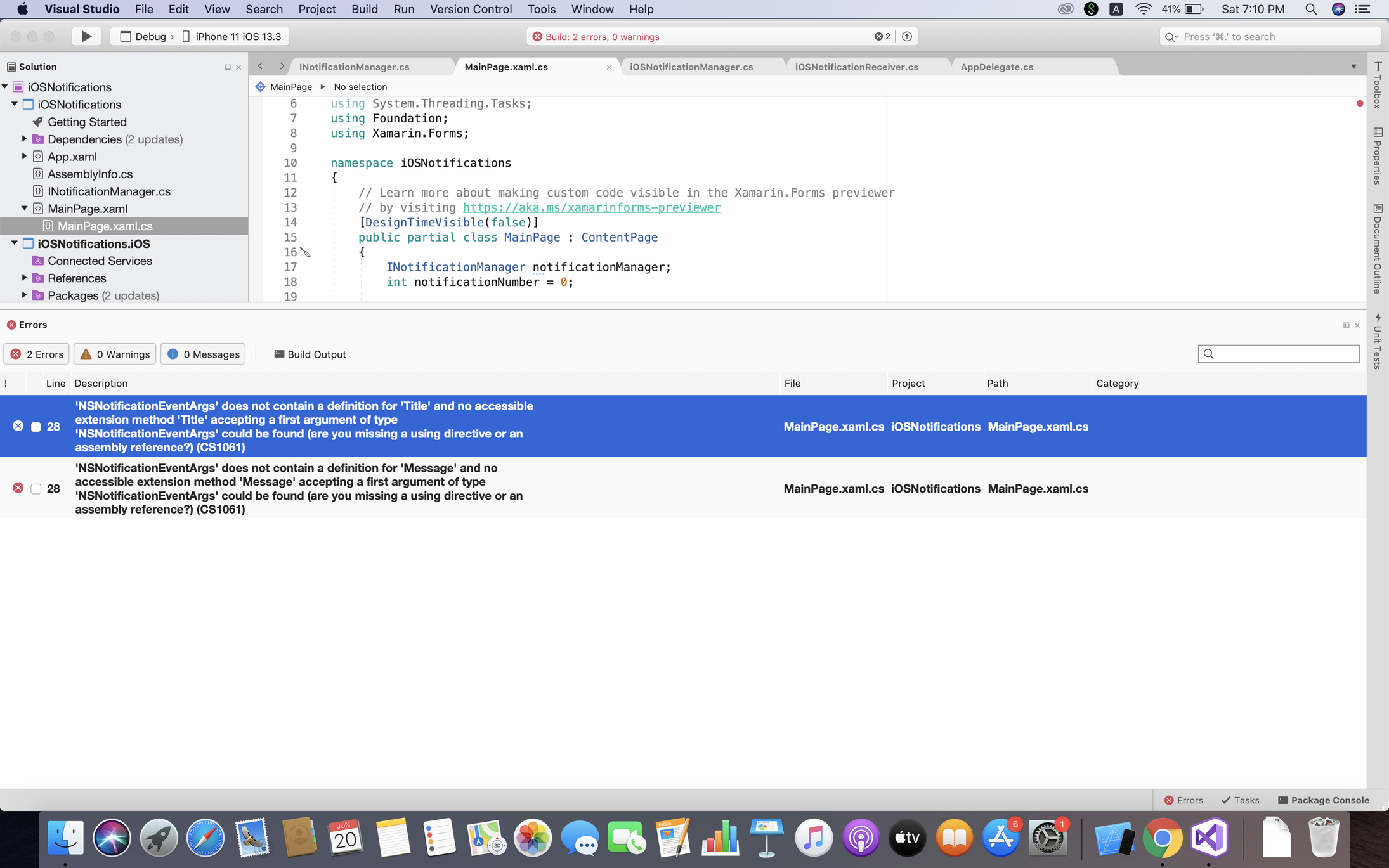
Task: Open System Preferences from the Dock
Action: pos(1048,838)
